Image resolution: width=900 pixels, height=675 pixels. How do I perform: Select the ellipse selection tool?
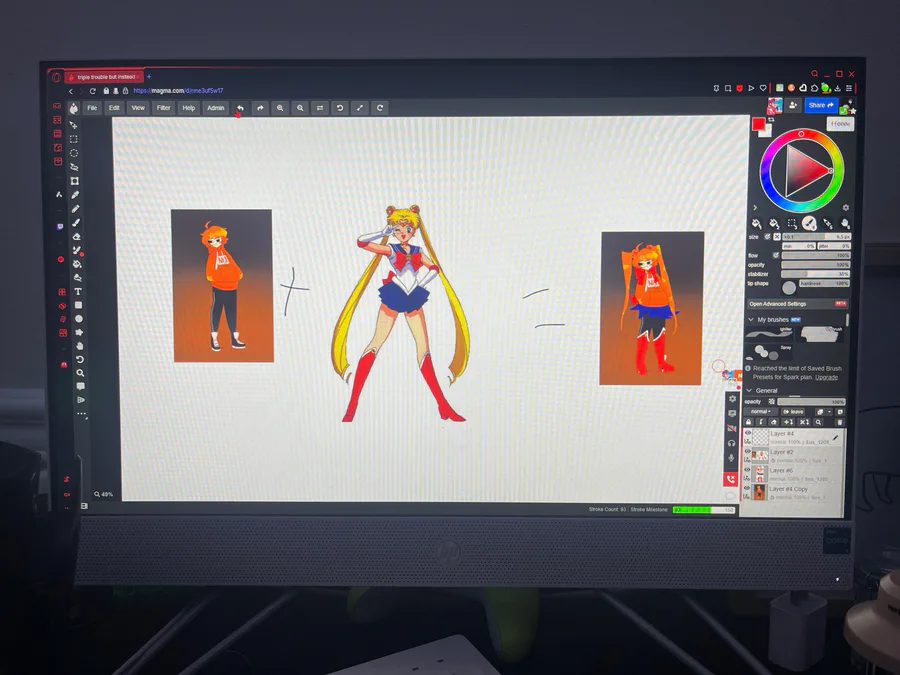[74, 153]
